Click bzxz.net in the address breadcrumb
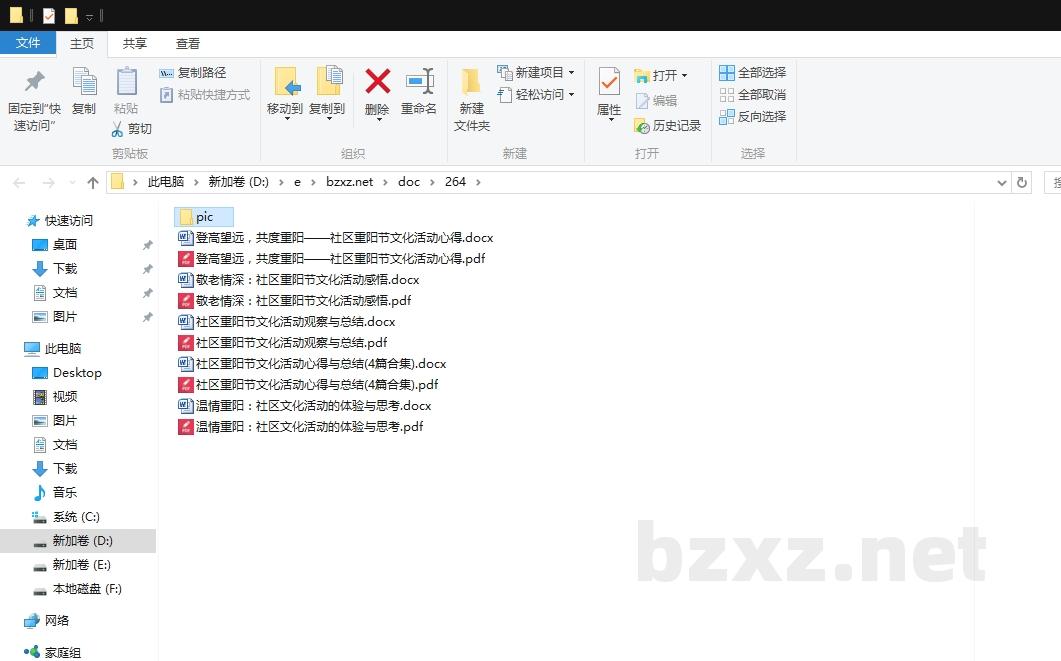The height and width of the screenshot is (661, 1061). click(349, 182)
